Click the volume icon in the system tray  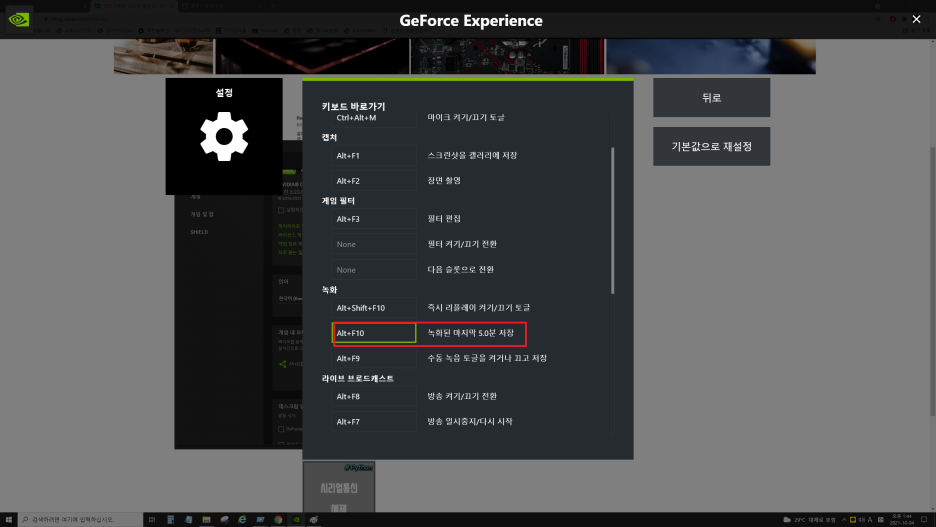(x=861, y=519)
